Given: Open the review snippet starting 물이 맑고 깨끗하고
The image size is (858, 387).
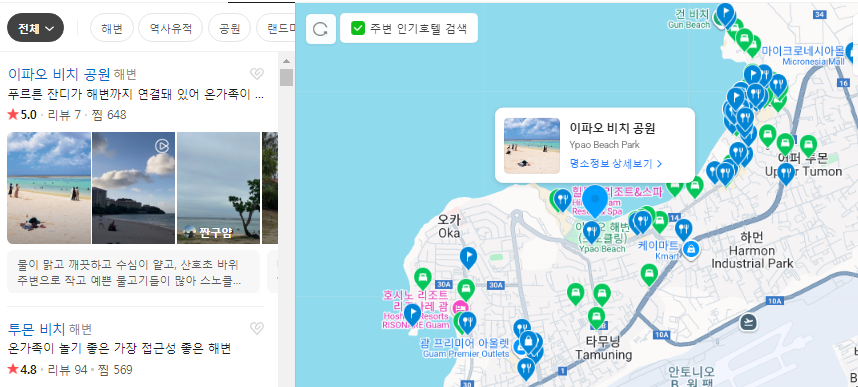Looking at the screenshot, I should coord(133,272).
